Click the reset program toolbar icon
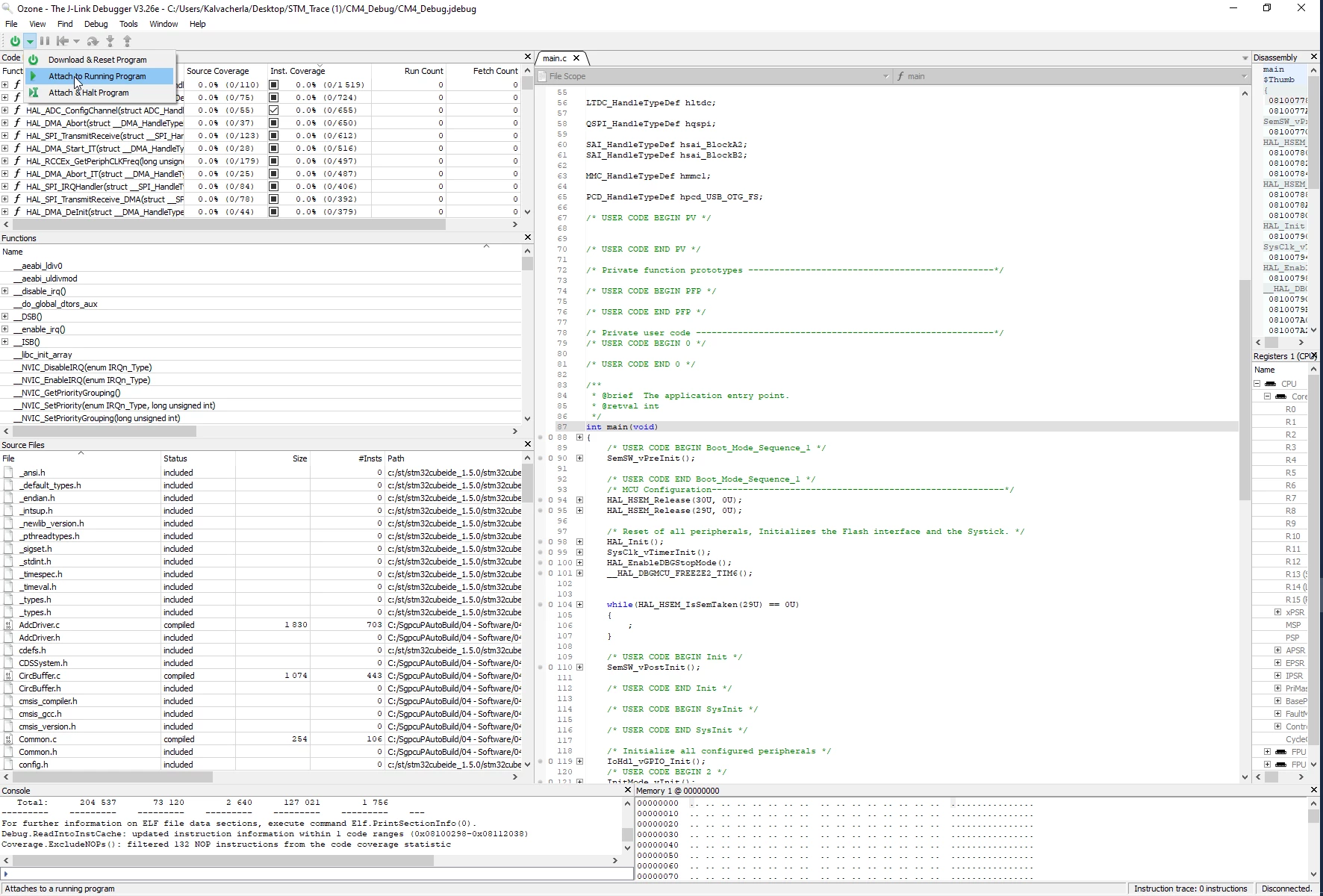This screenshot has height=896, width=1323. pos(63,41)
